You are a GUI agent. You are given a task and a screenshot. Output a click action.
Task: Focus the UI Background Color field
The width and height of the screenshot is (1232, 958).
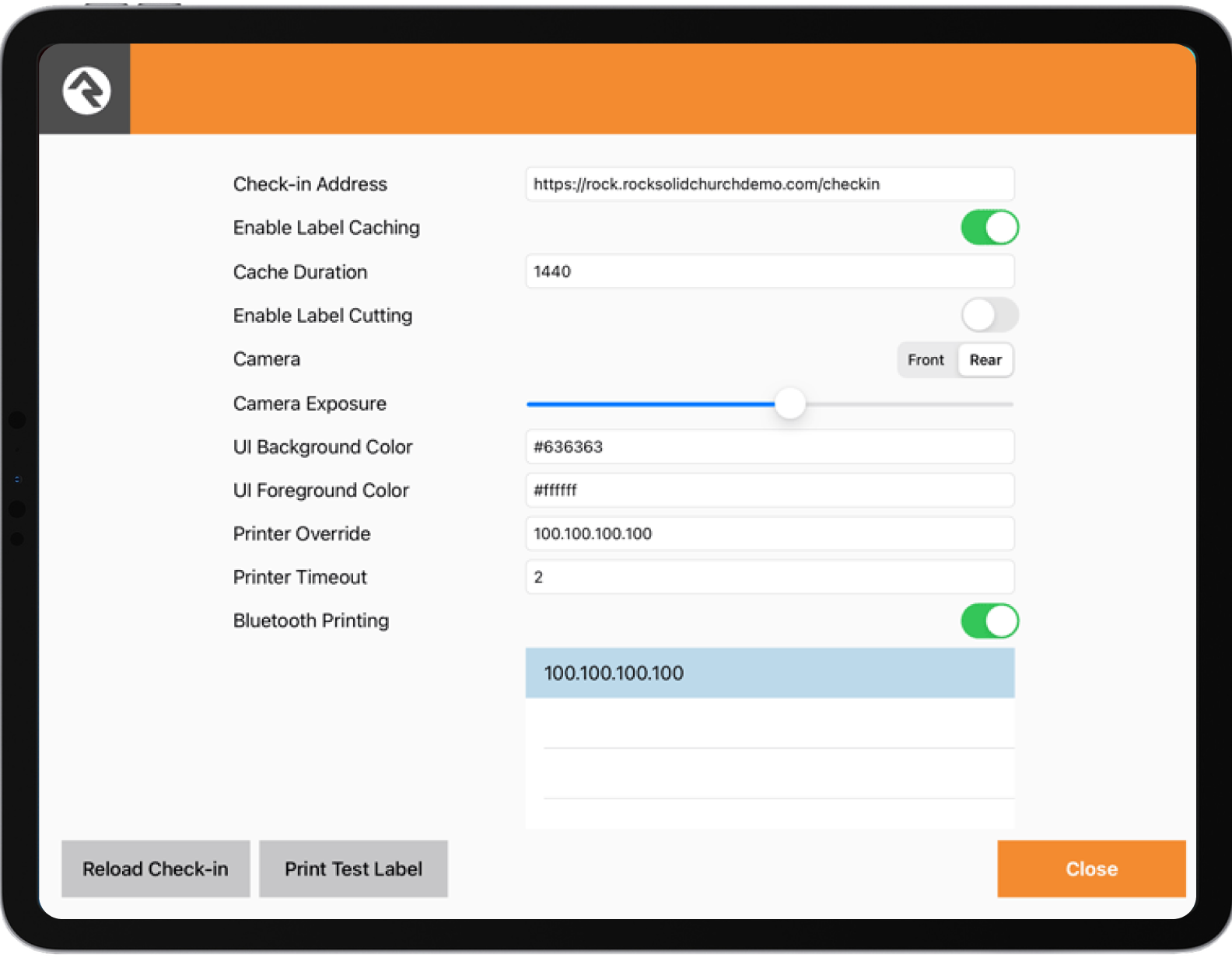tap(769, 447)
